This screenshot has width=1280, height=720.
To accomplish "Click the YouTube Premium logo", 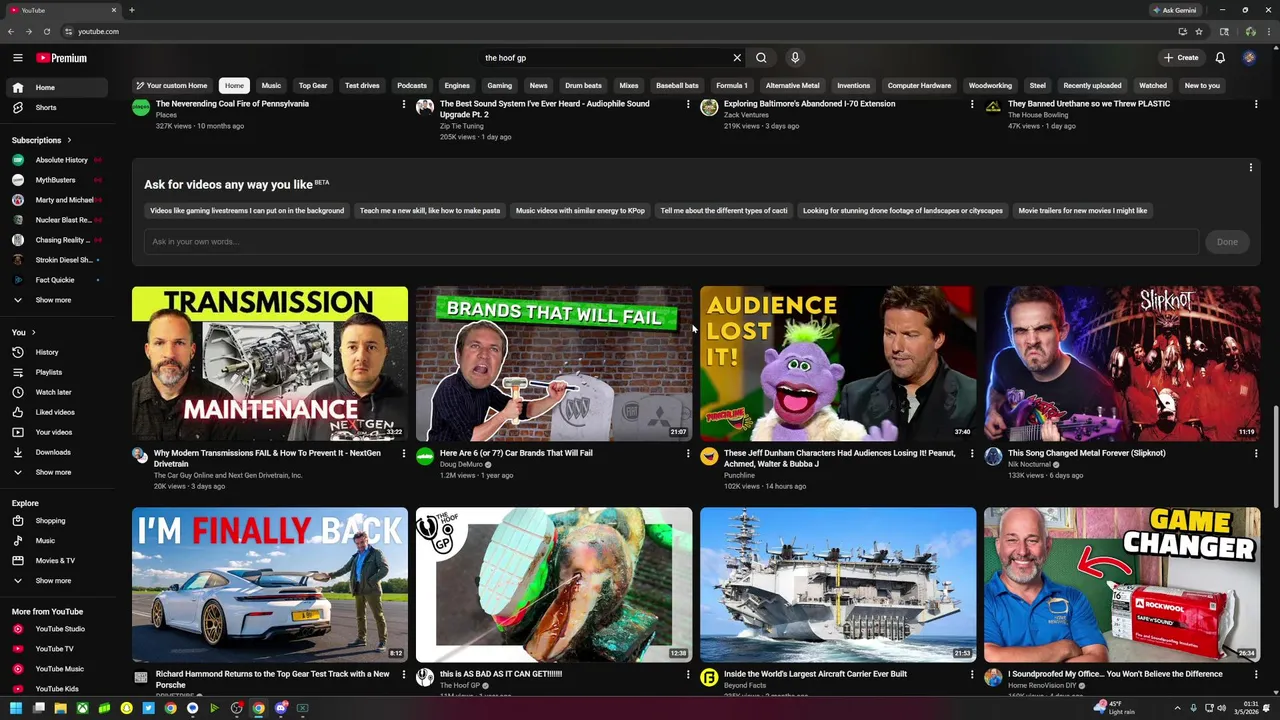I will (x=62, y=58).
